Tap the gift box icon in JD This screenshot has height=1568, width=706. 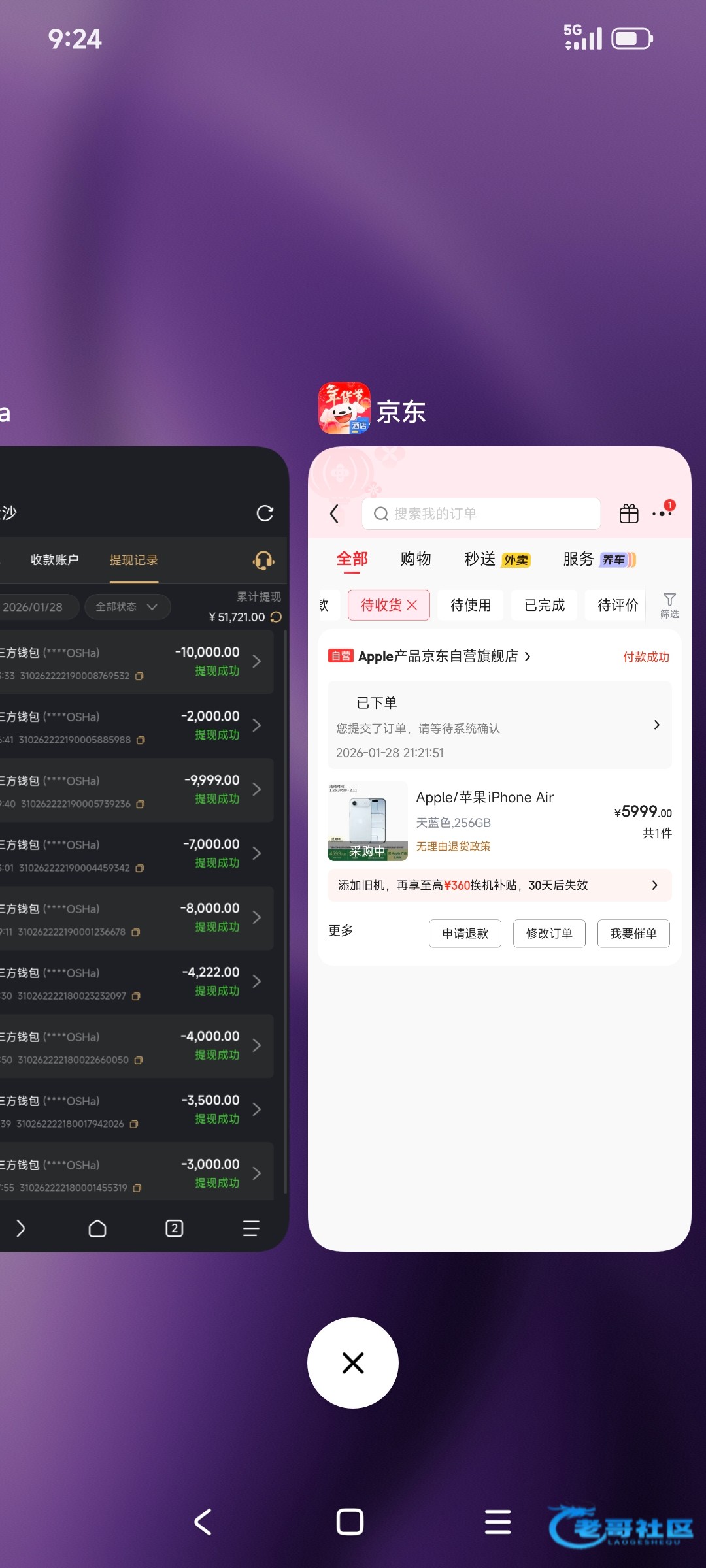[x=629, y=514]
